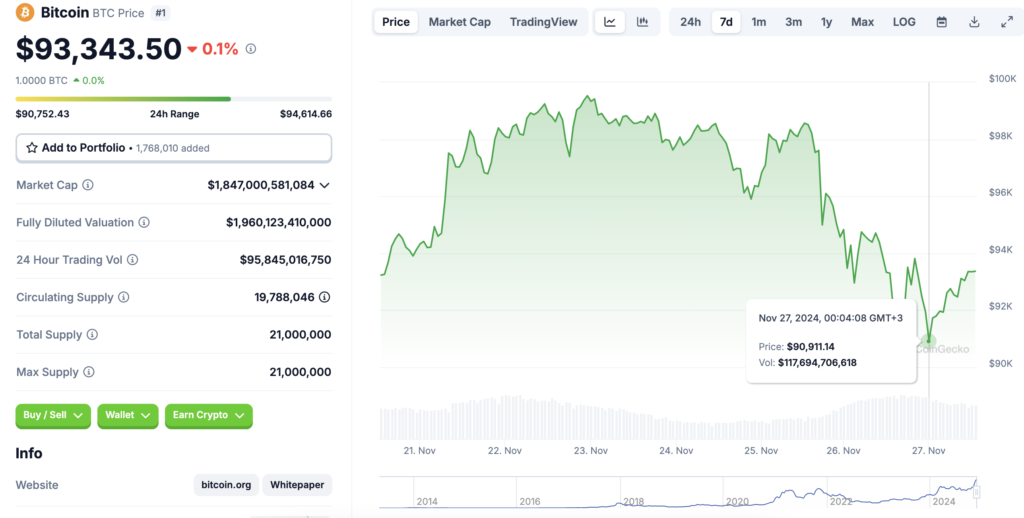Open the calendar date picker icon
1024x518 pixels.
click(x=941, y=22)
